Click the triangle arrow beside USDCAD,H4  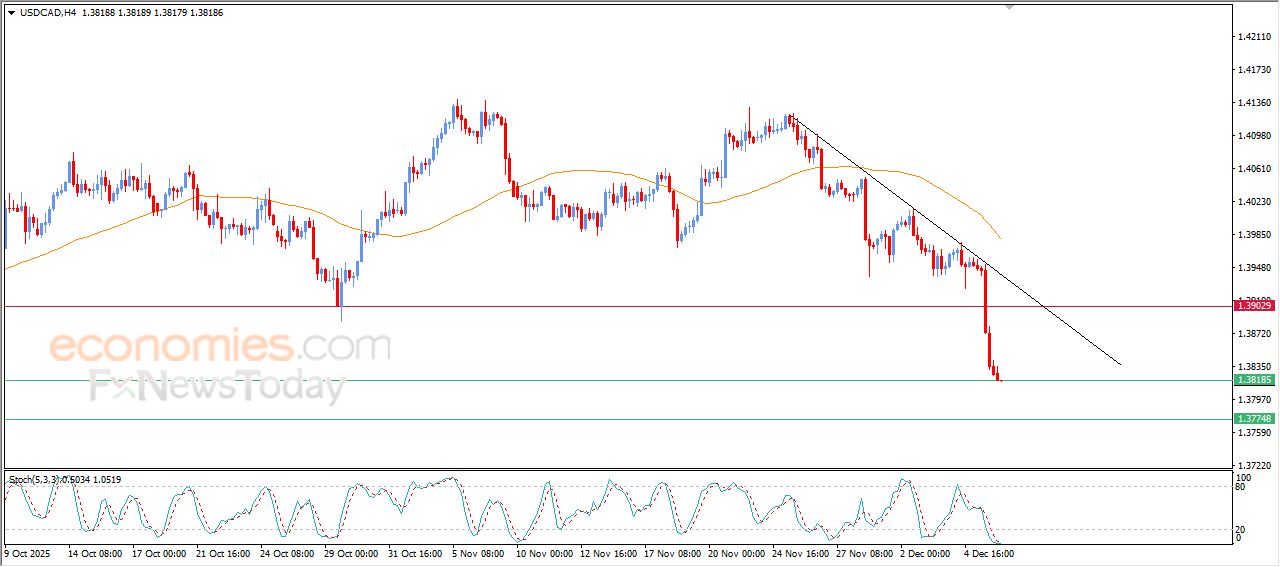click(12, 11)
